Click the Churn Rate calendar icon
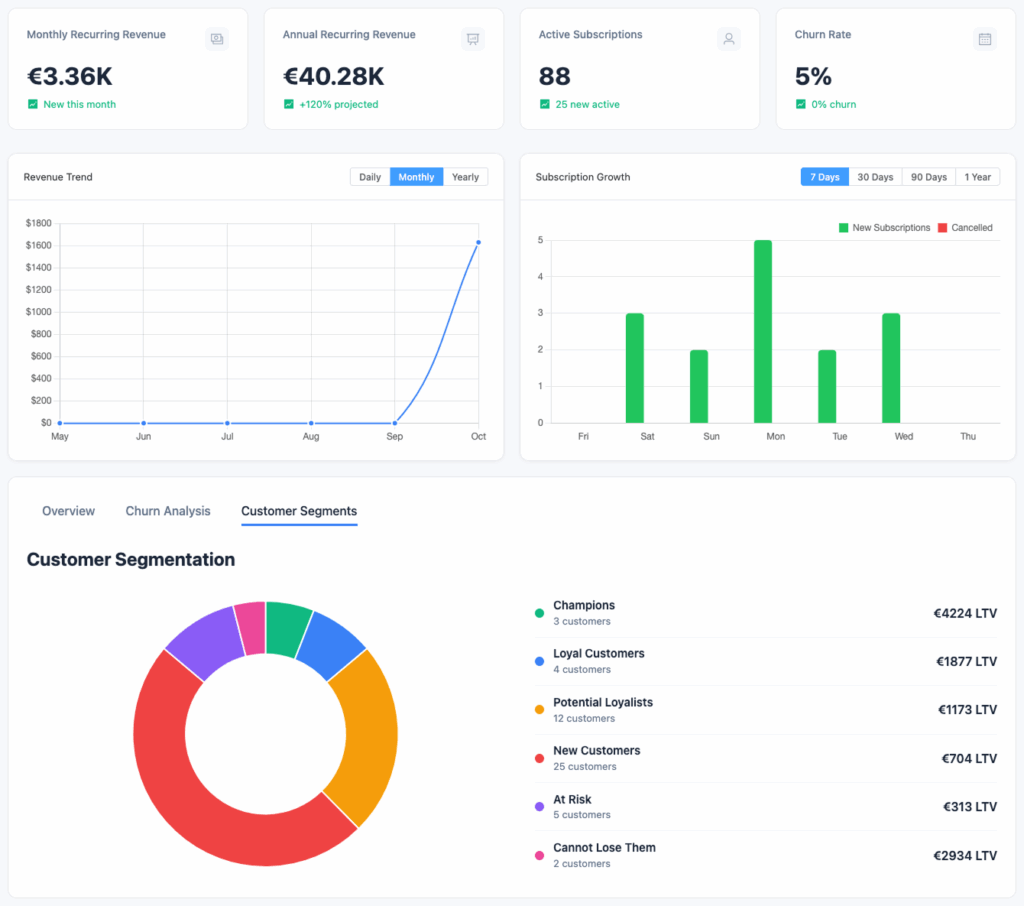This screenshot has width=1024, height=906. (985, 39)
